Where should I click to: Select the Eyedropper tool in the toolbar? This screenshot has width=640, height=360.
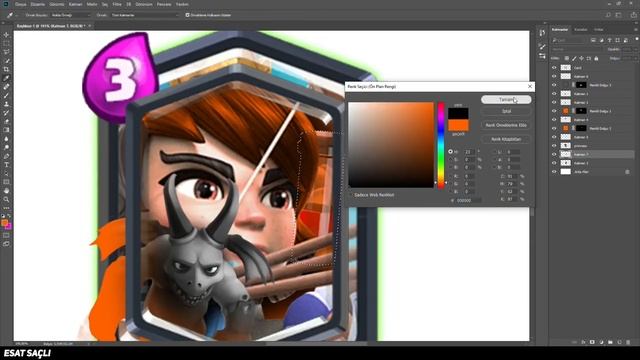6,78
